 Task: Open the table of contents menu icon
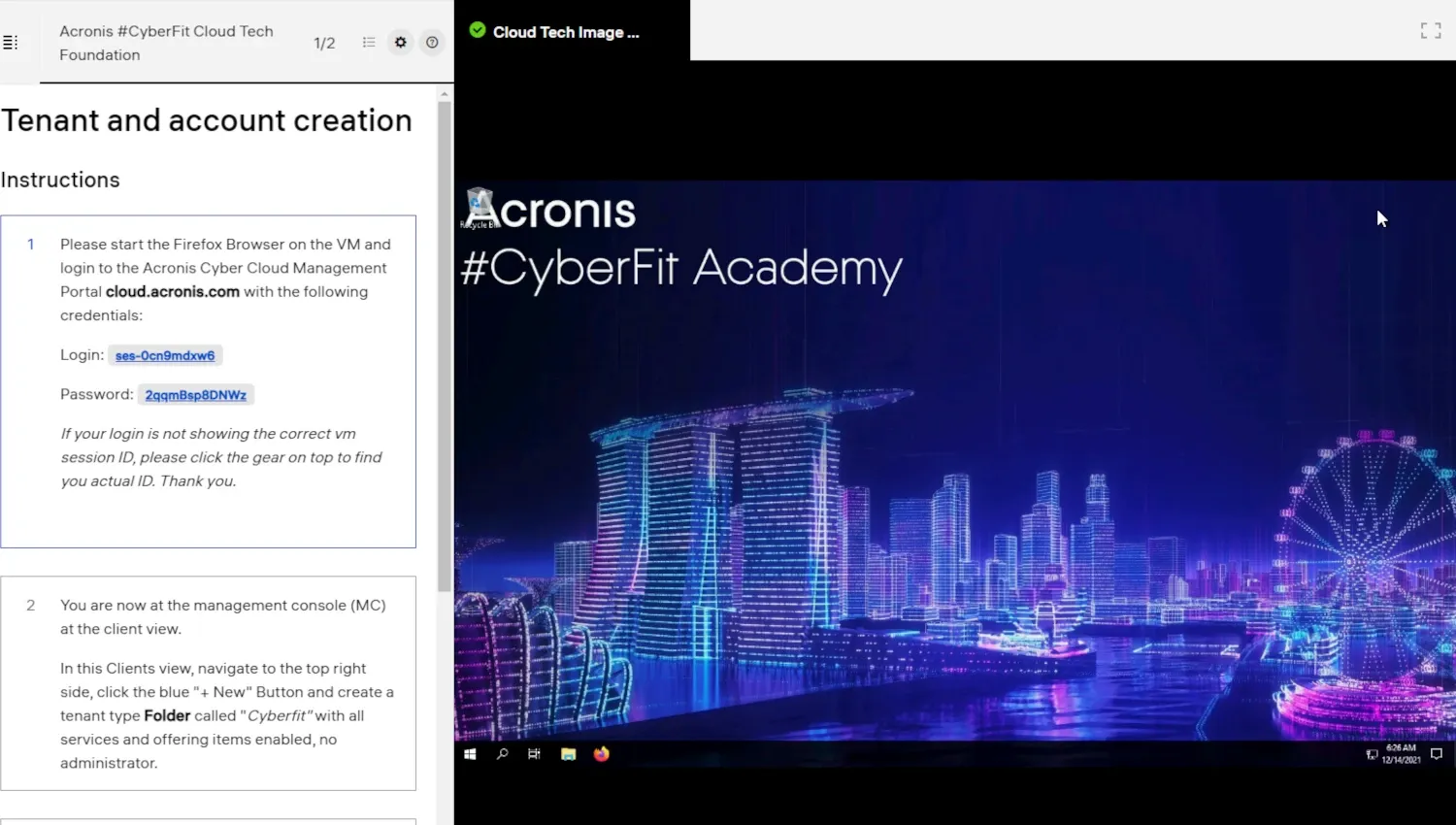pos(11,43)
